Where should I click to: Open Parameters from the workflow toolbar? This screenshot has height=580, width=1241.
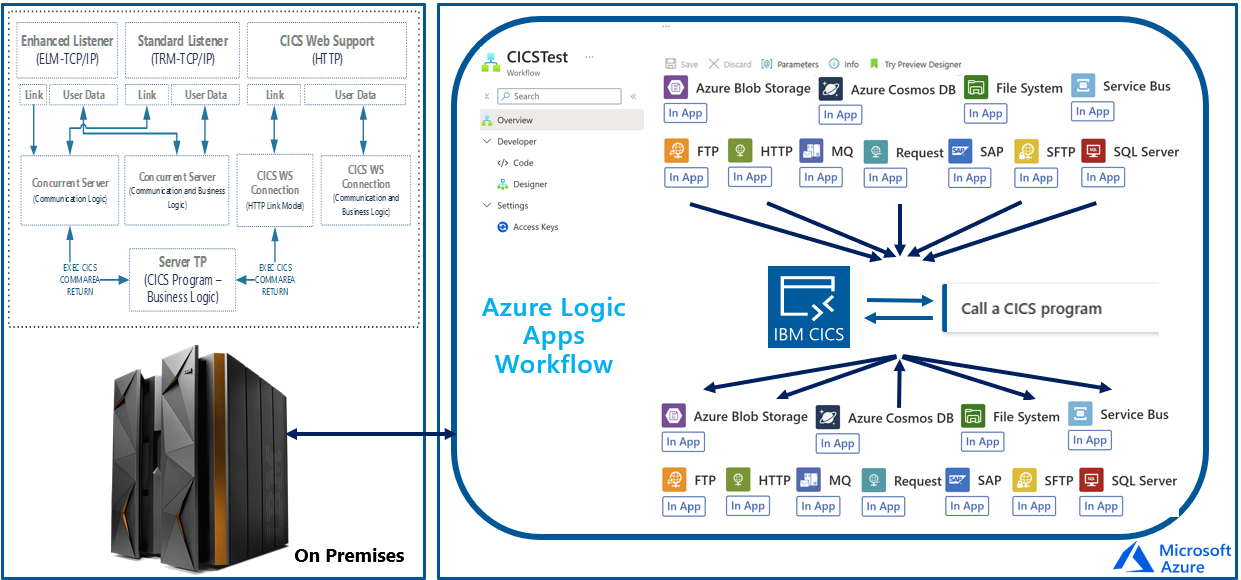point(790,64)
